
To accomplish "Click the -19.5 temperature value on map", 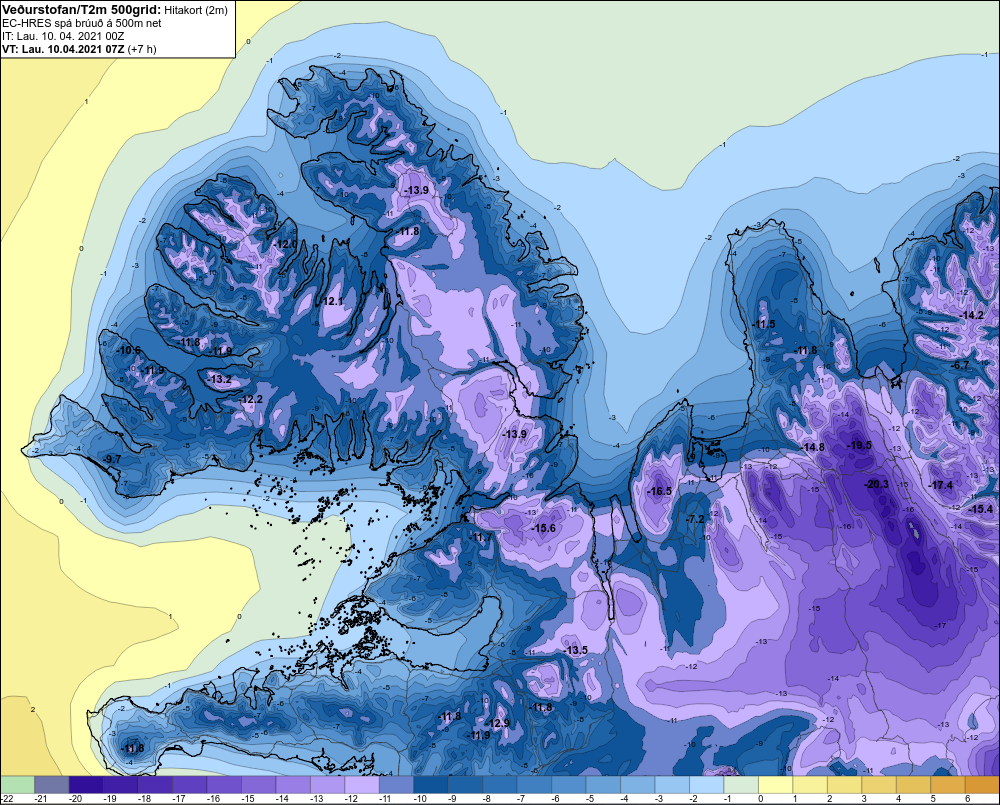I will tap(859, 445).
